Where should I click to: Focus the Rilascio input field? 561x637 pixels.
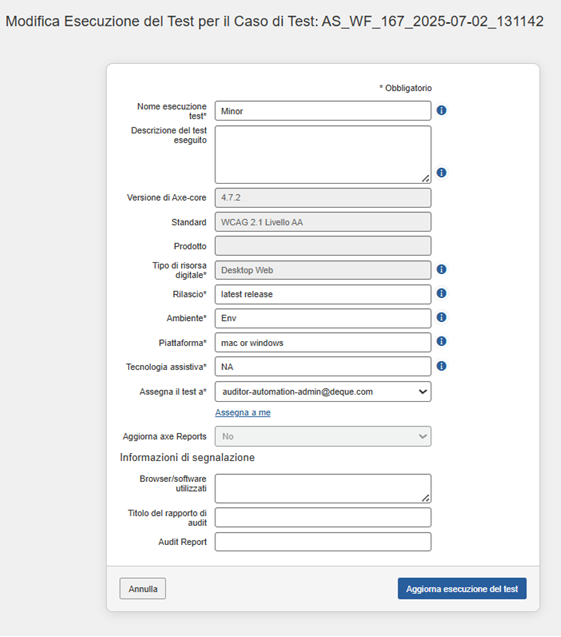coord(323,294)
